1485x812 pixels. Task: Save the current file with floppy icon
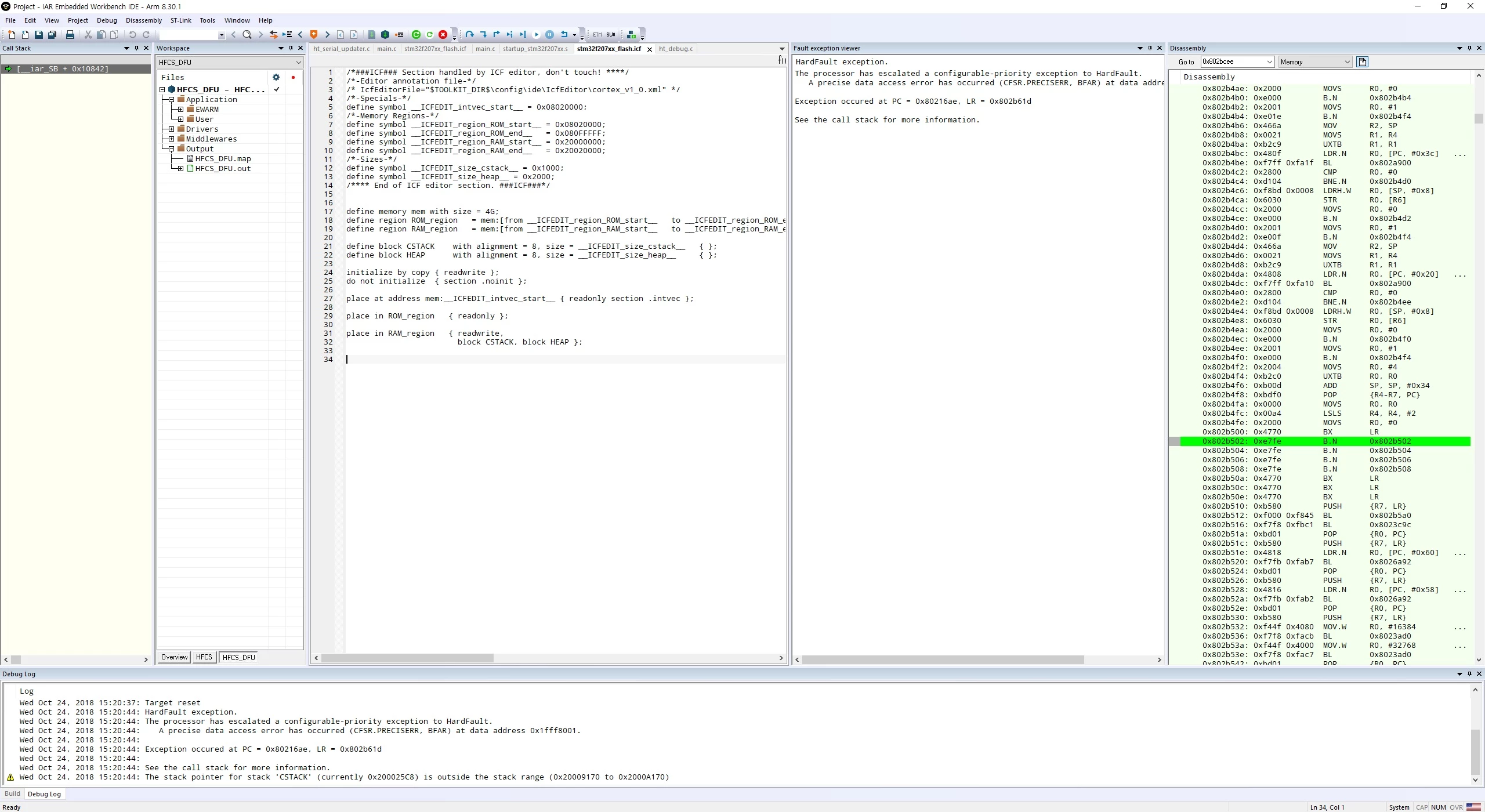point(39,35)
